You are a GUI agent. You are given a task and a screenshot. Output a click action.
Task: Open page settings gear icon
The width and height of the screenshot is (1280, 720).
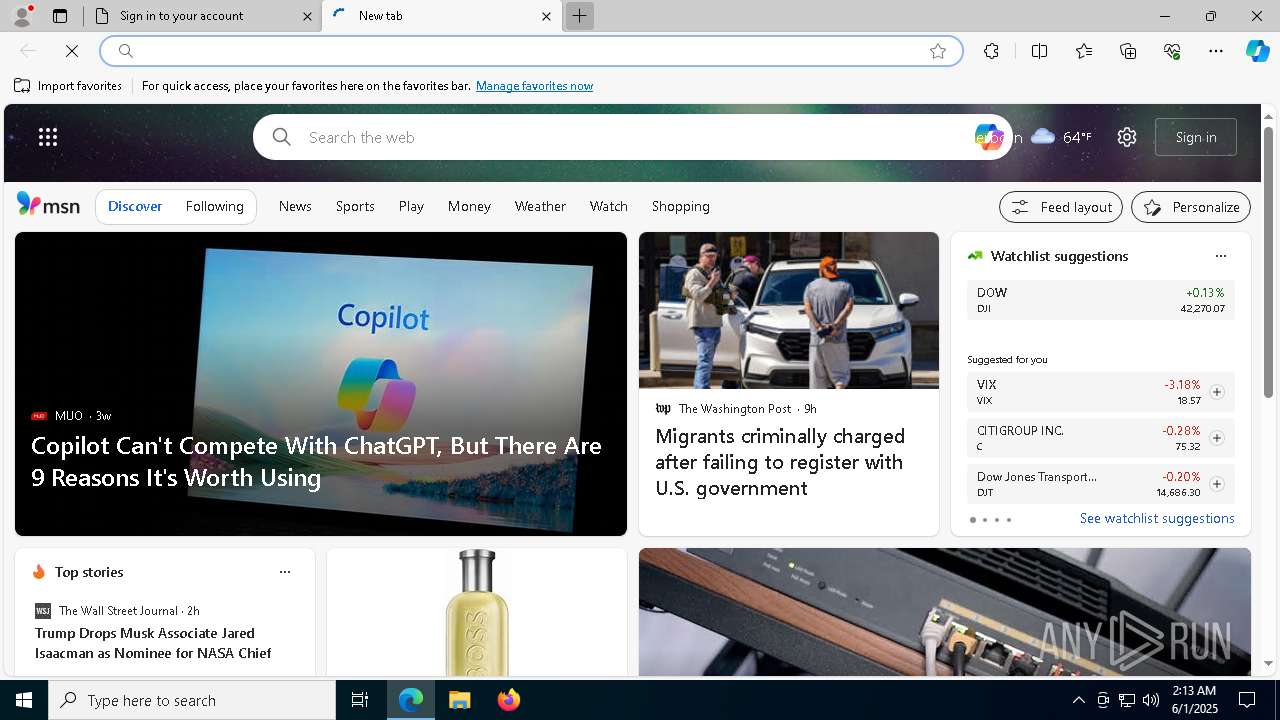(x=1127, y=137)
